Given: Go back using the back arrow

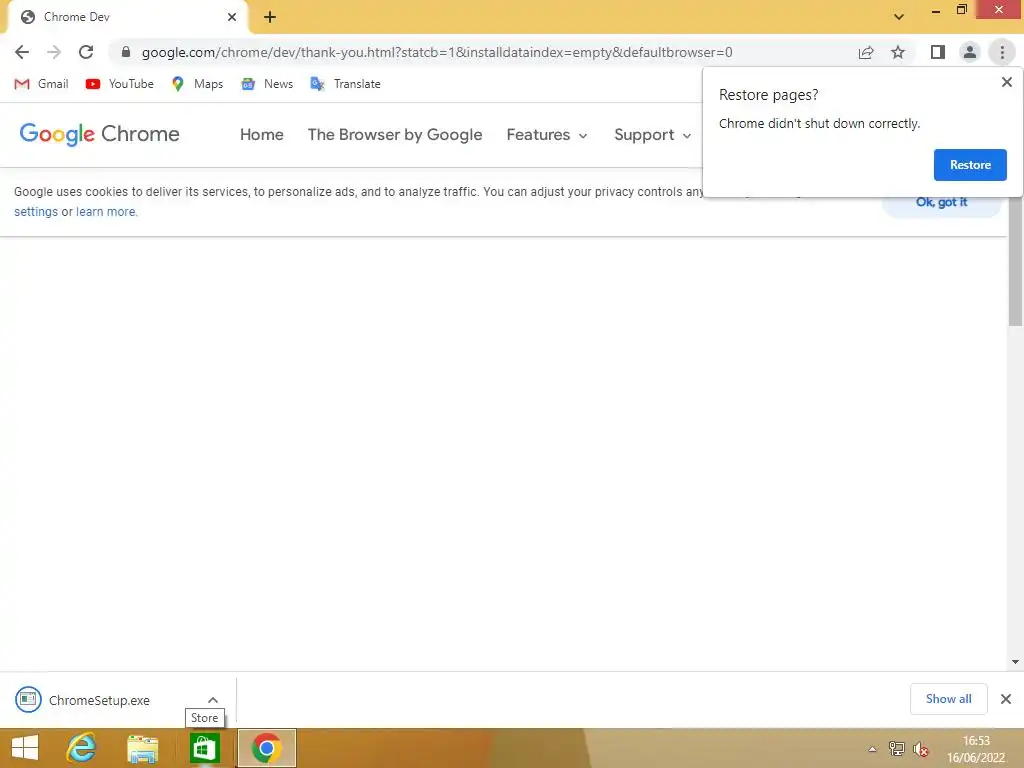Looking at the screenshot, I should 22,52.
